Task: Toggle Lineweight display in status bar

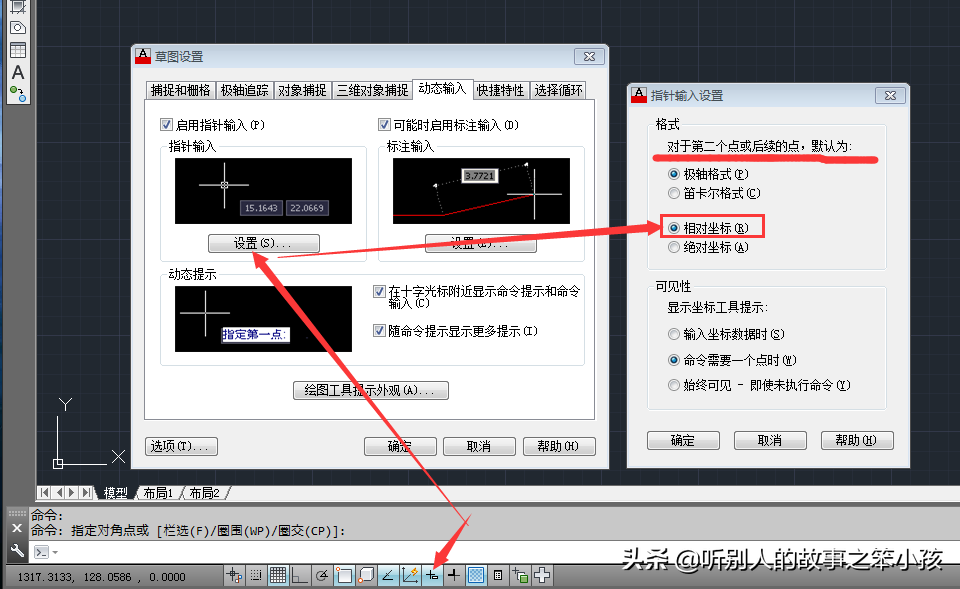Action: (454, 575)
